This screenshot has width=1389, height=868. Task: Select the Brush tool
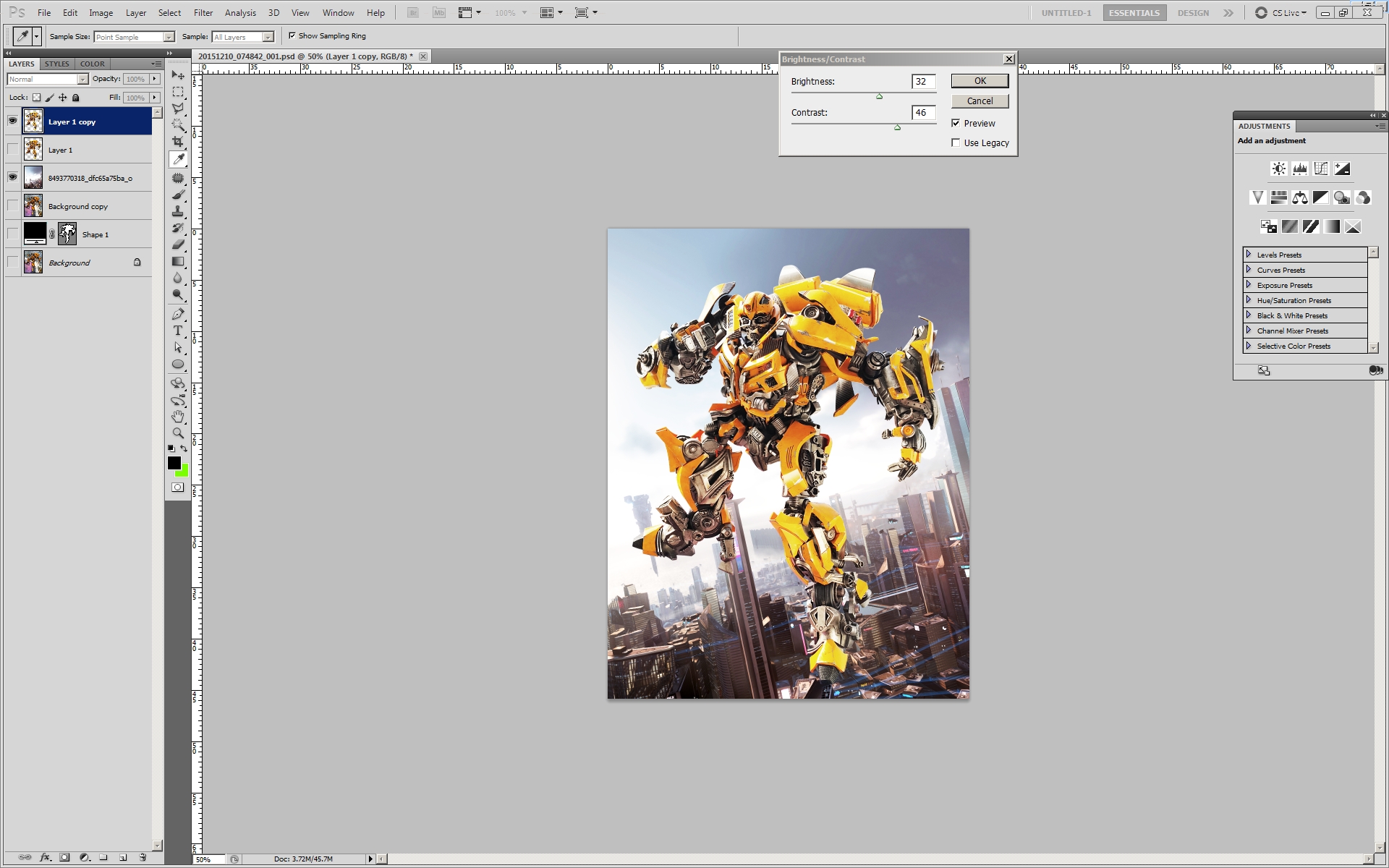[178, 195]
